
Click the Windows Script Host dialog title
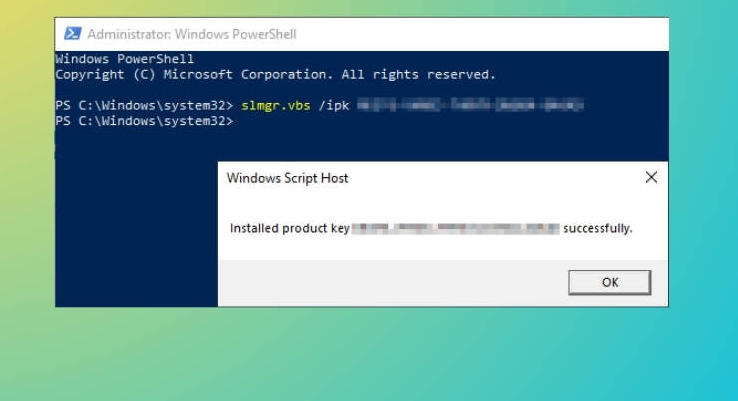(x=287, y=178)
